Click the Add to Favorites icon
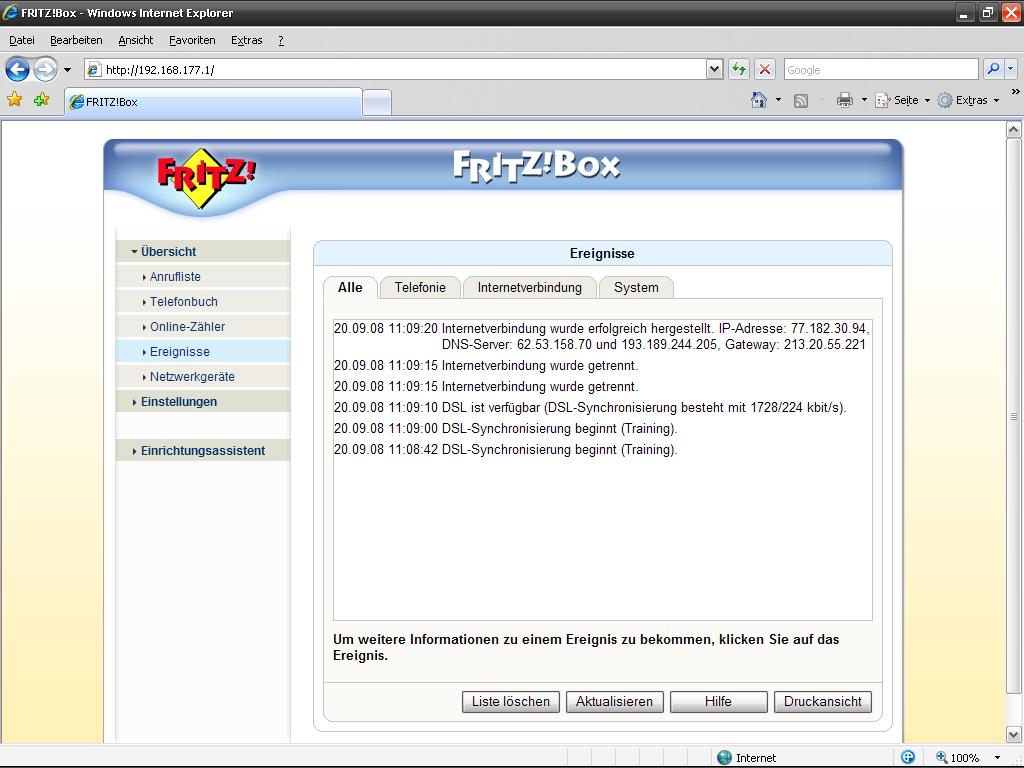 tap(42, 100)
